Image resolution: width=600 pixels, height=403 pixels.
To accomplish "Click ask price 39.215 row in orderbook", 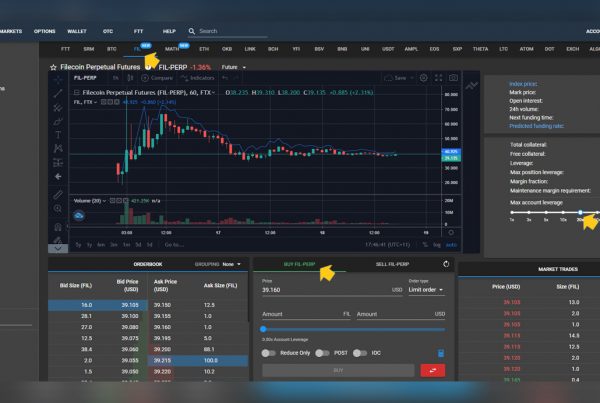I will pos(198,361).
